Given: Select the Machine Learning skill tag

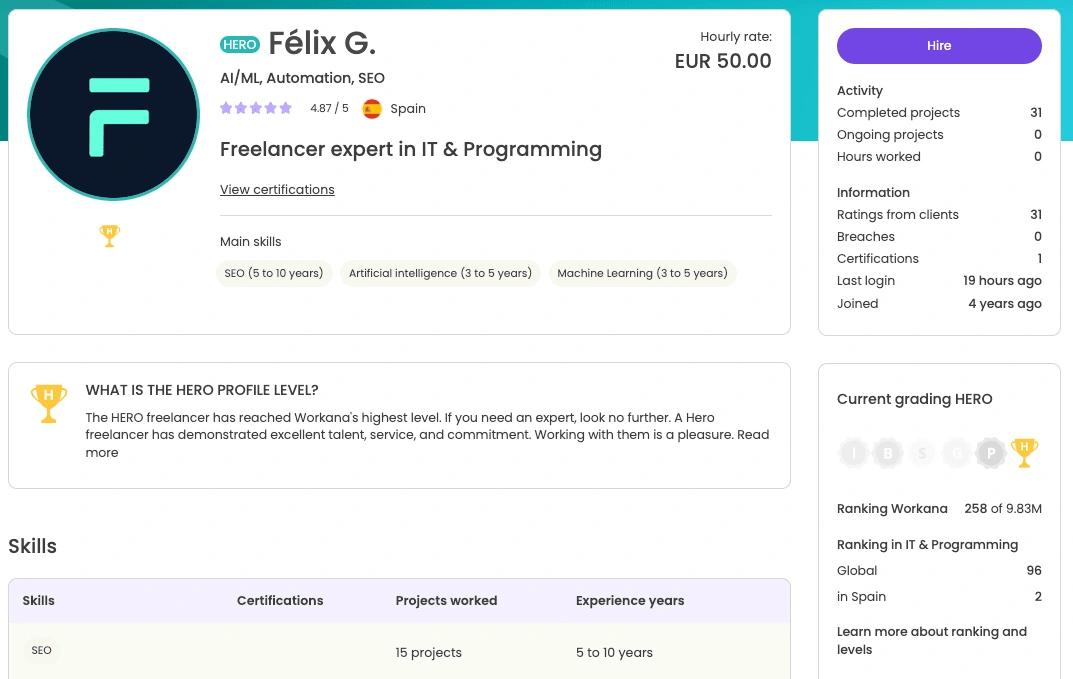Looking at the screenshot, I should pyautogui.click(x=643, y=273).
